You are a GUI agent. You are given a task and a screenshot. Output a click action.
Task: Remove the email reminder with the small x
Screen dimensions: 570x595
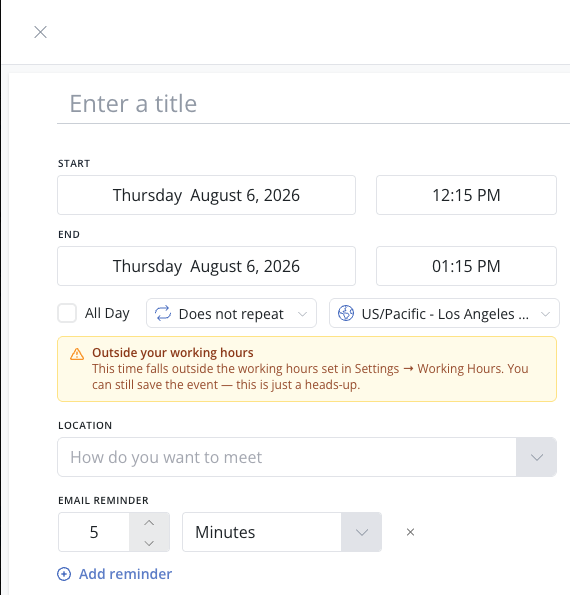(x=410, y=532)
